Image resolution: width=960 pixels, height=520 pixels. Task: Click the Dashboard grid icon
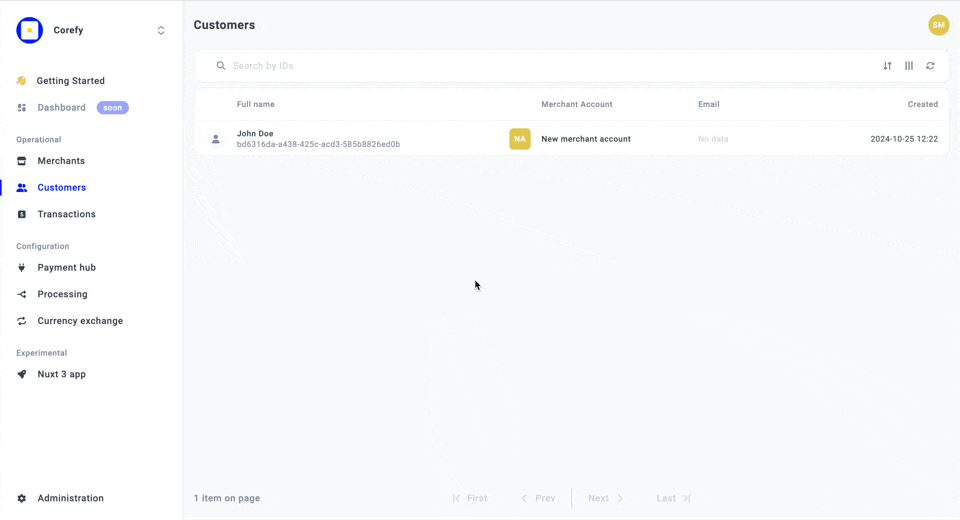click(21, 108)
